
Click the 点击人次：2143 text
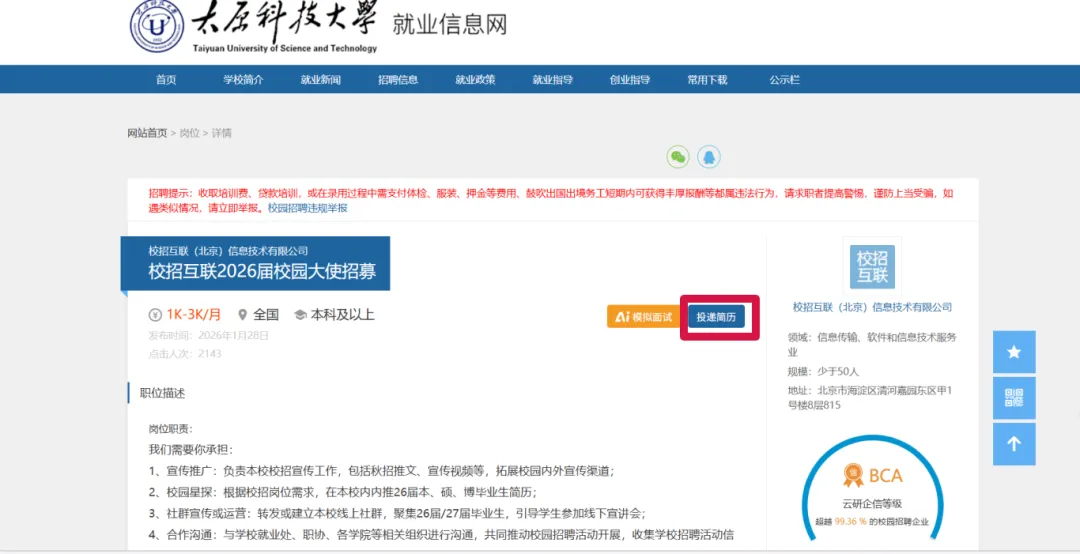point(185,353)
